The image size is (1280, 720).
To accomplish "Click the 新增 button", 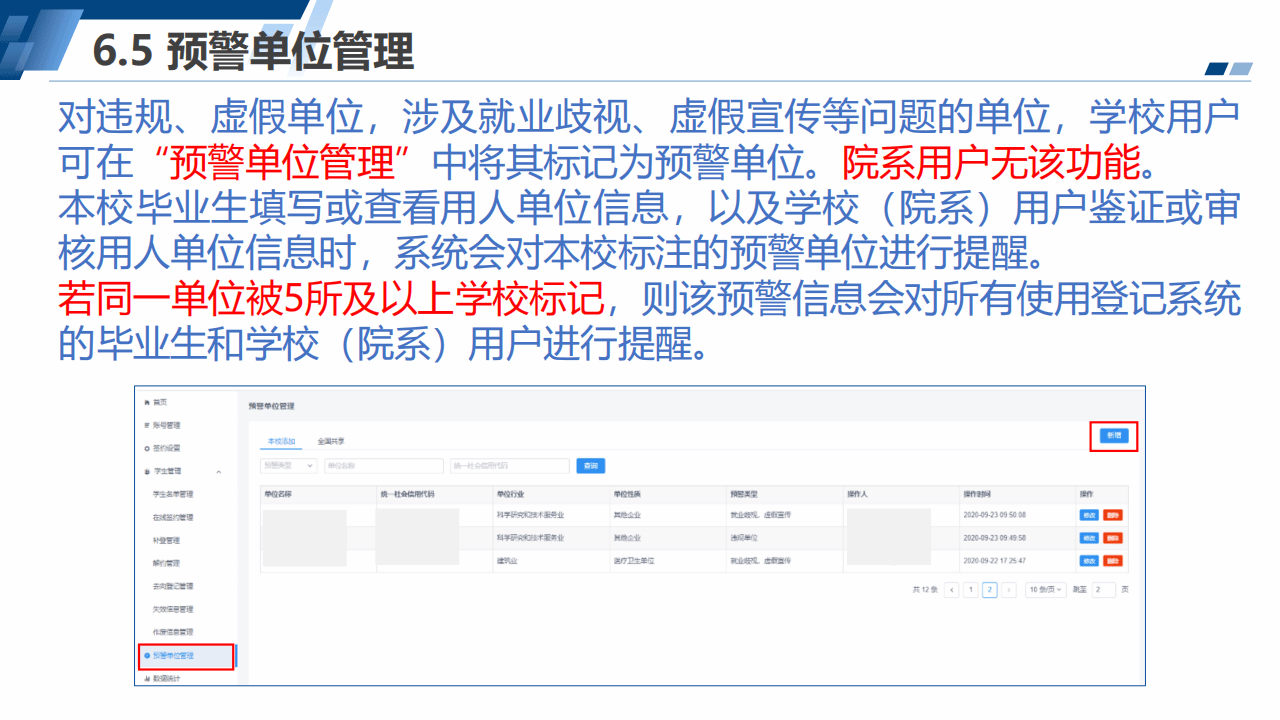I will point(1113,436).
